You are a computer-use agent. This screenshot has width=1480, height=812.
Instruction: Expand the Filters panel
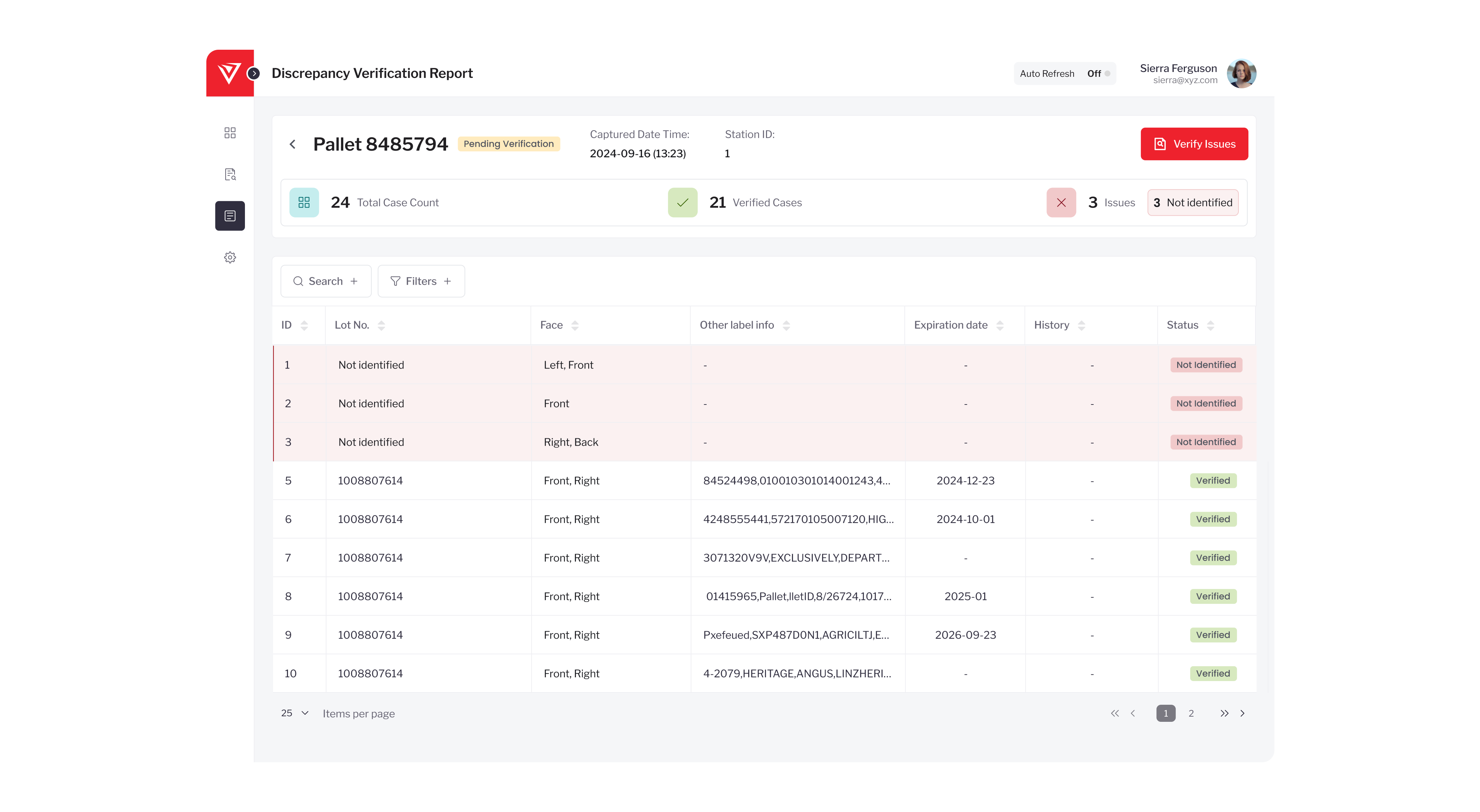click(x=421, y=281)
